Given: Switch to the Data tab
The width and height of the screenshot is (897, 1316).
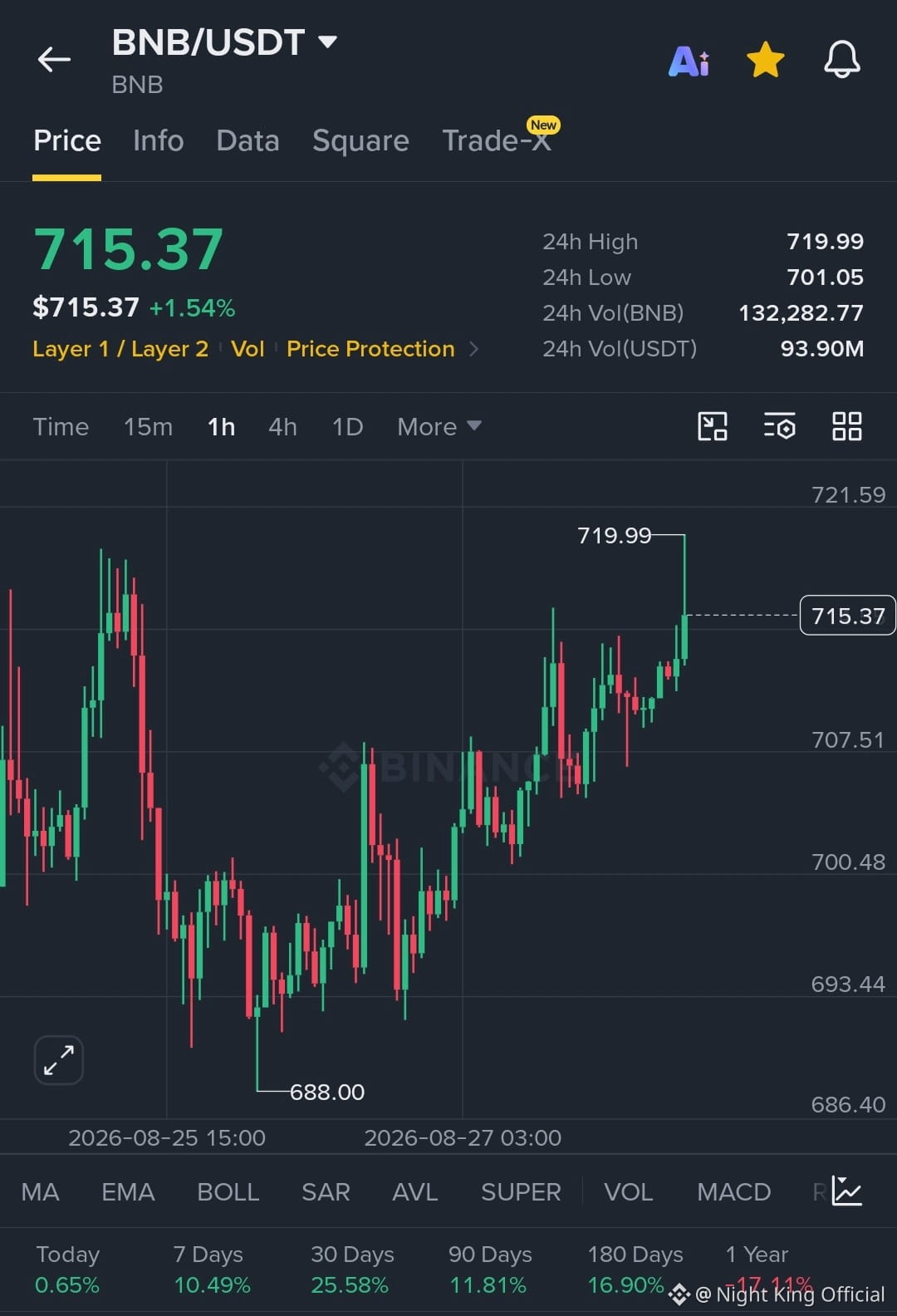Looking at the screenshot, I should tap(248, 140).
